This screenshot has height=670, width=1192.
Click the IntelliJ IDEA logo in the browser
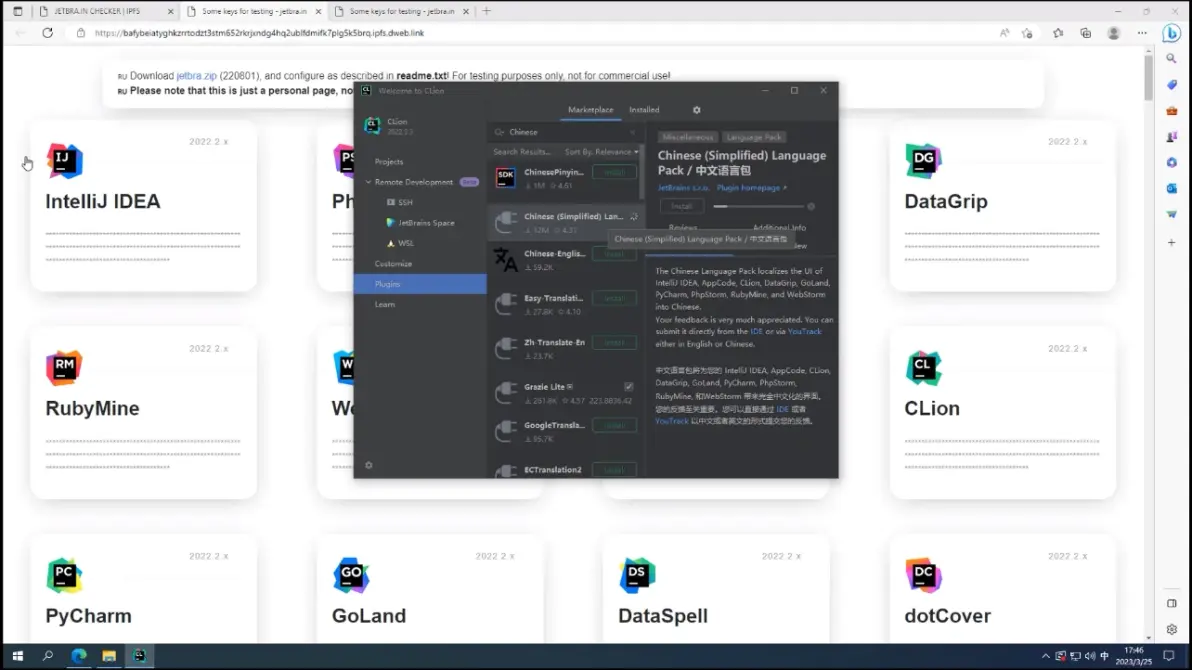65,160
